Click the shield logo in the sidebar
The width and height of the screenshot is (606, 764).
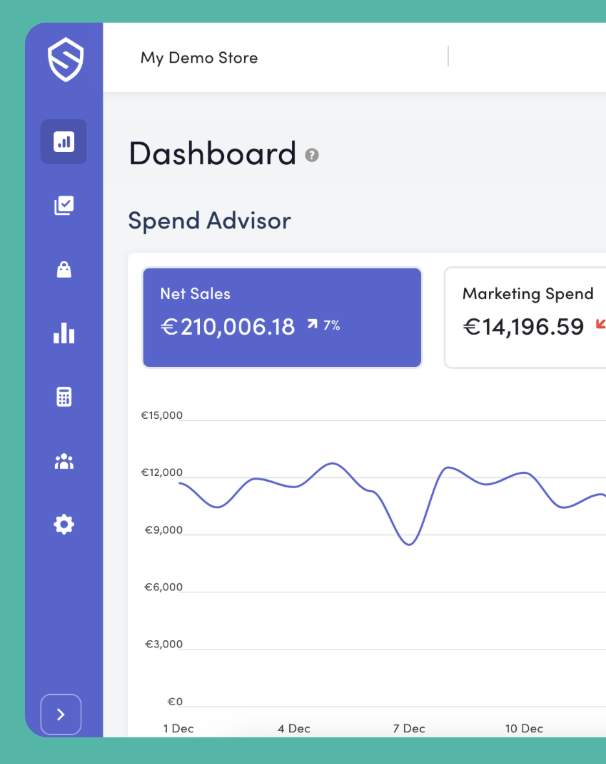tap(65, 61)
